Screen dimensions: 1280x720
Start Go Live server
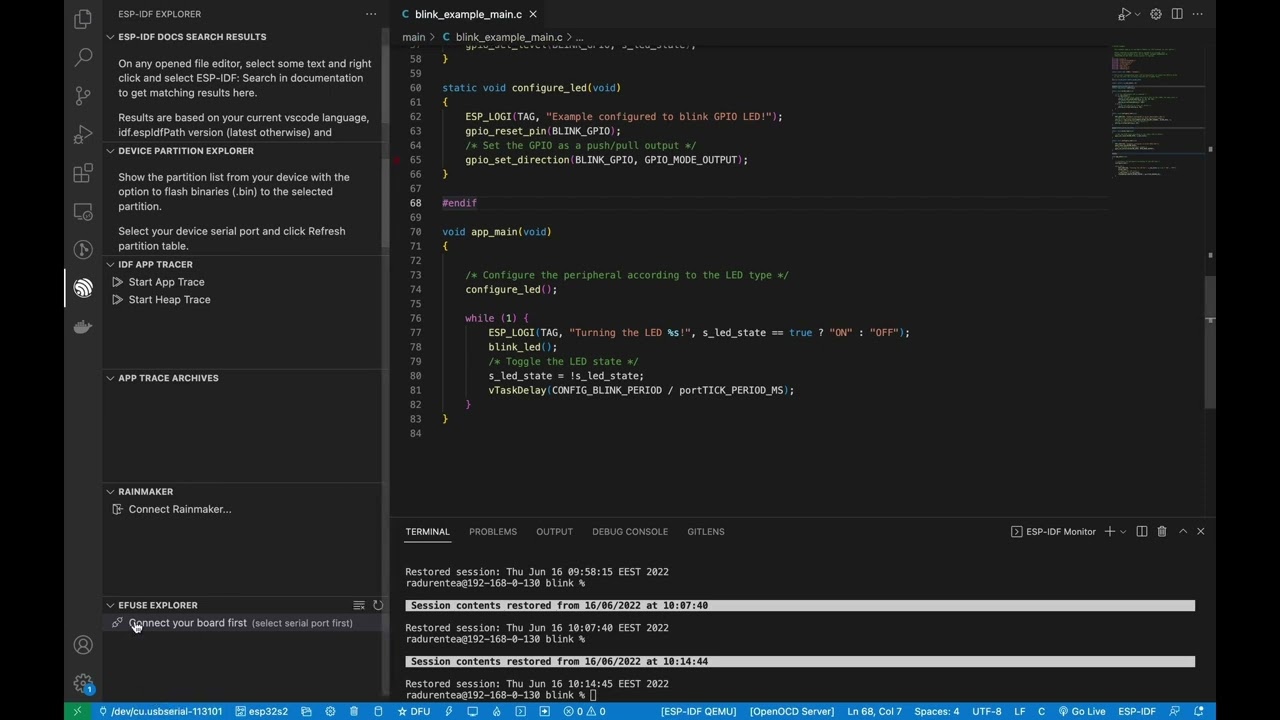tap(1082, 711)
